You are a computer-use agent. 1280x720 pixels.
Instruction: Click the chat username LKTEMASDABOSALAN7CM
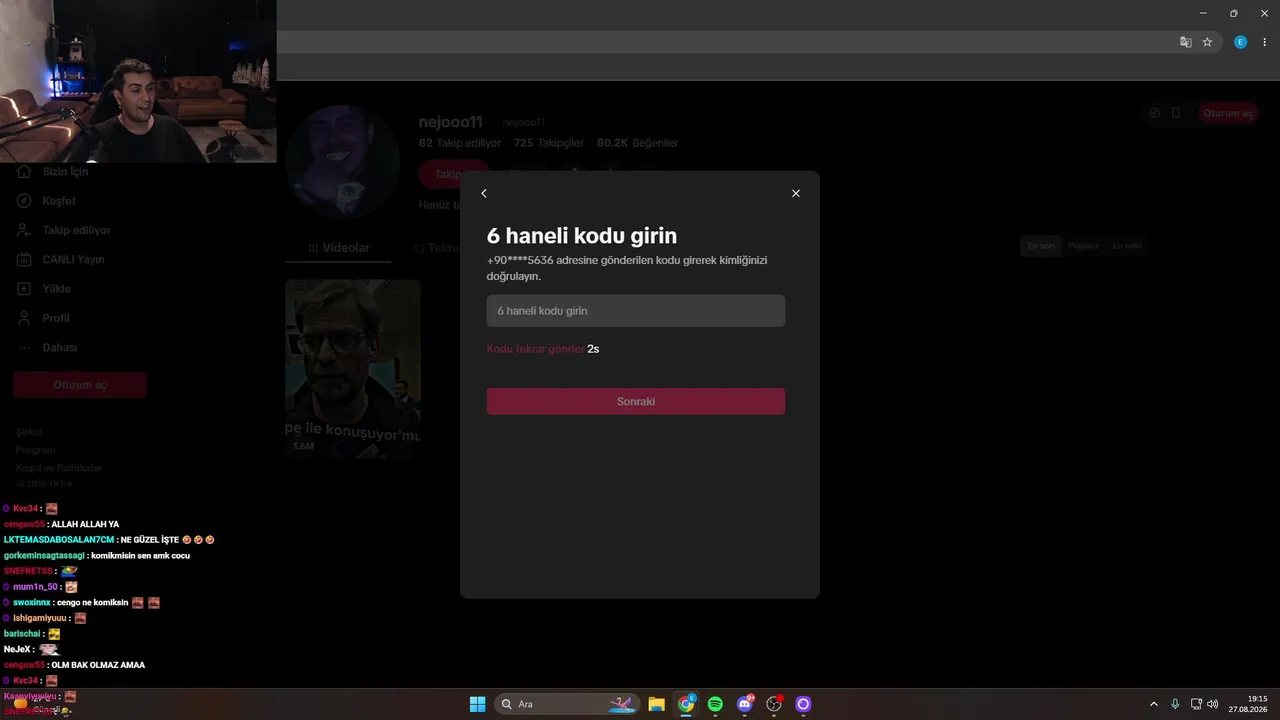pyautogui.click(x=59, y=540)
